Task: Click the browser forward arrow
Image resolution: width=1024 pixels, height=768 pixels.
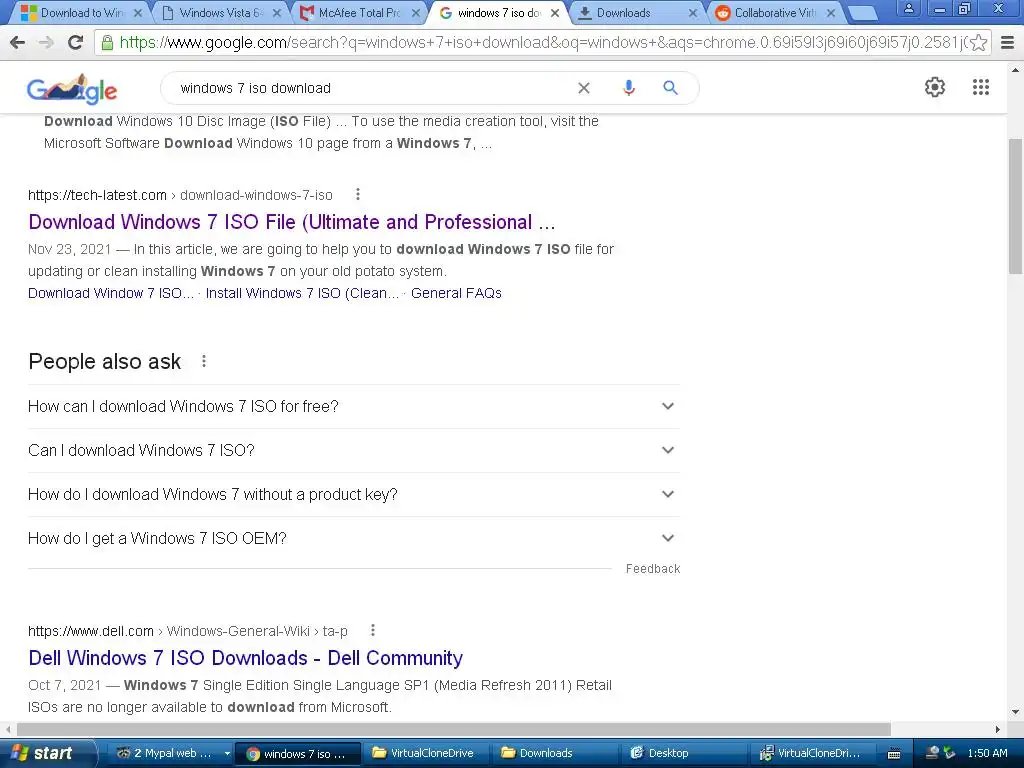Action: [46, 42]
